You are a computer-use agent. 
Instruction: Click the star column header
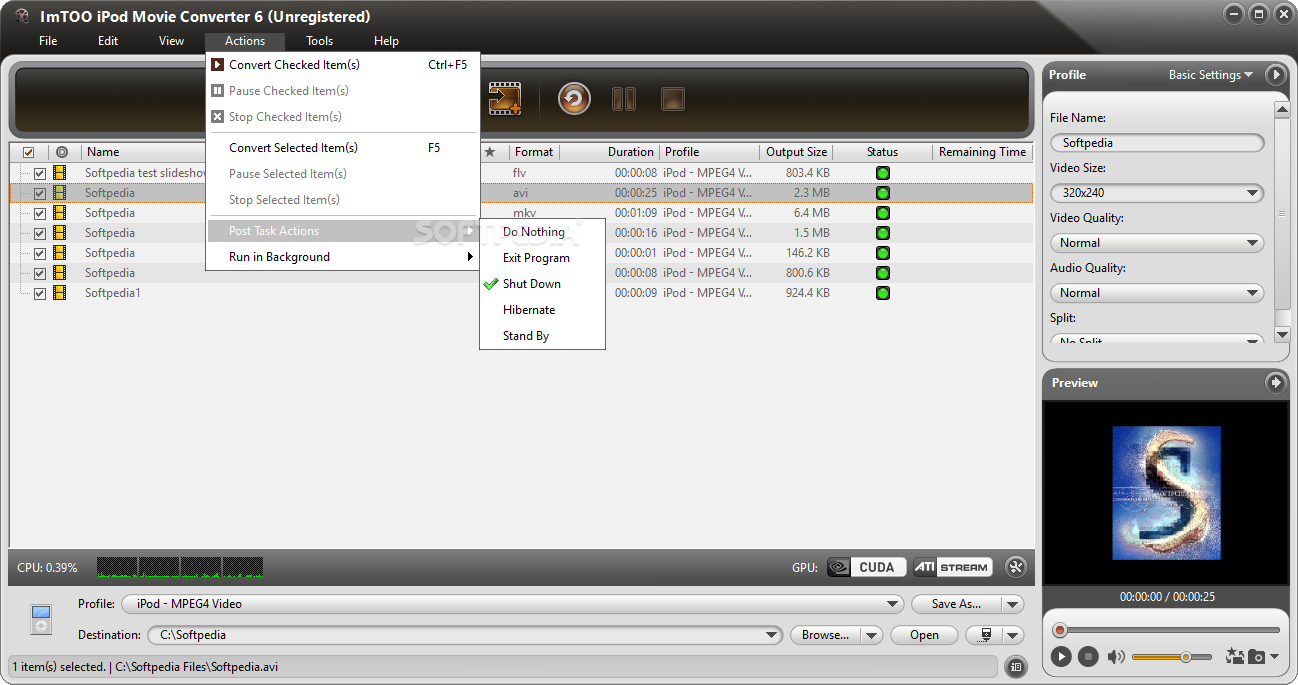490,152
